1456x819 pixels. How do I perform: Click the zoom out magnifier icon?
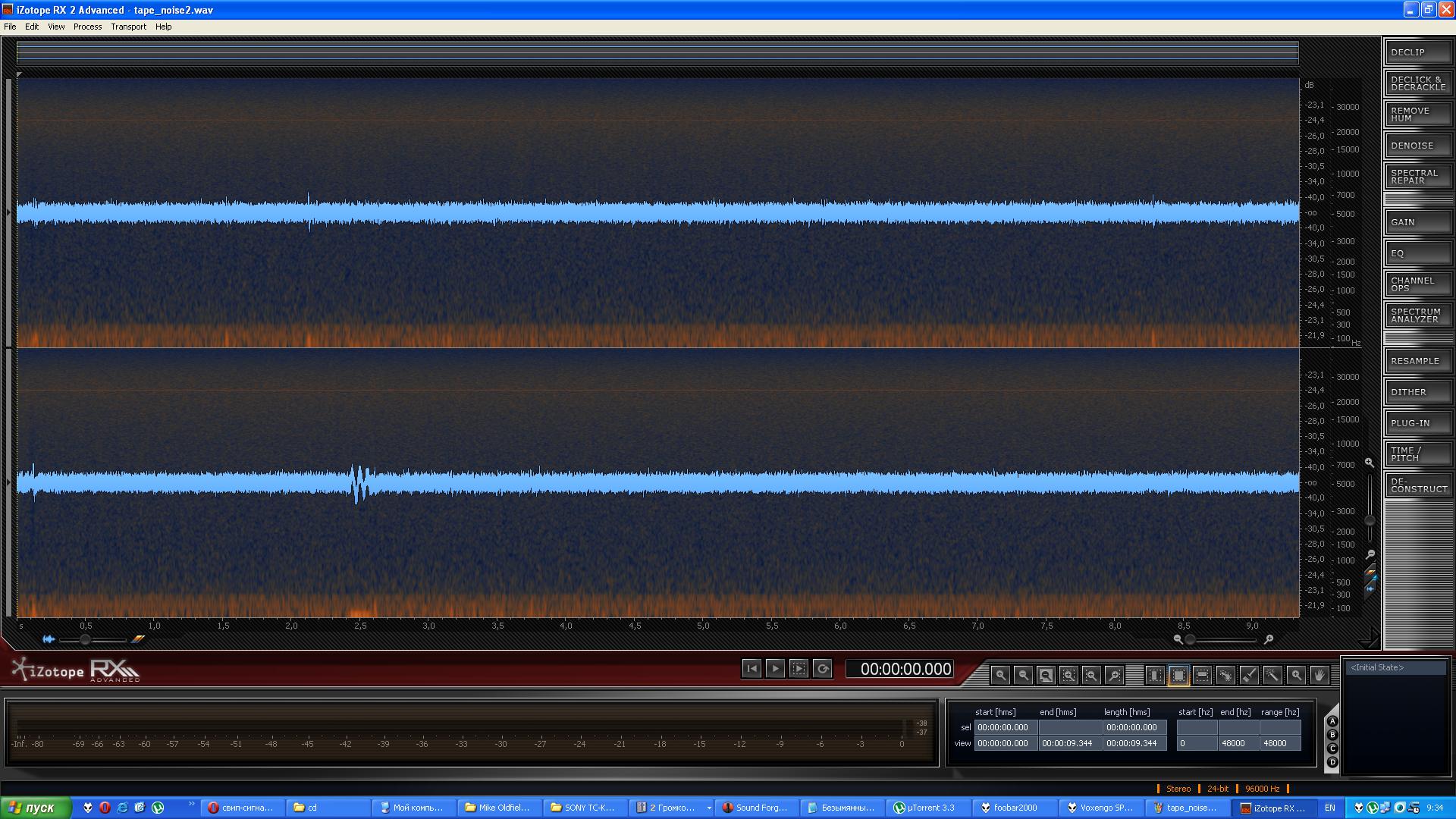pyautogui.click(x=1023, y=674)
